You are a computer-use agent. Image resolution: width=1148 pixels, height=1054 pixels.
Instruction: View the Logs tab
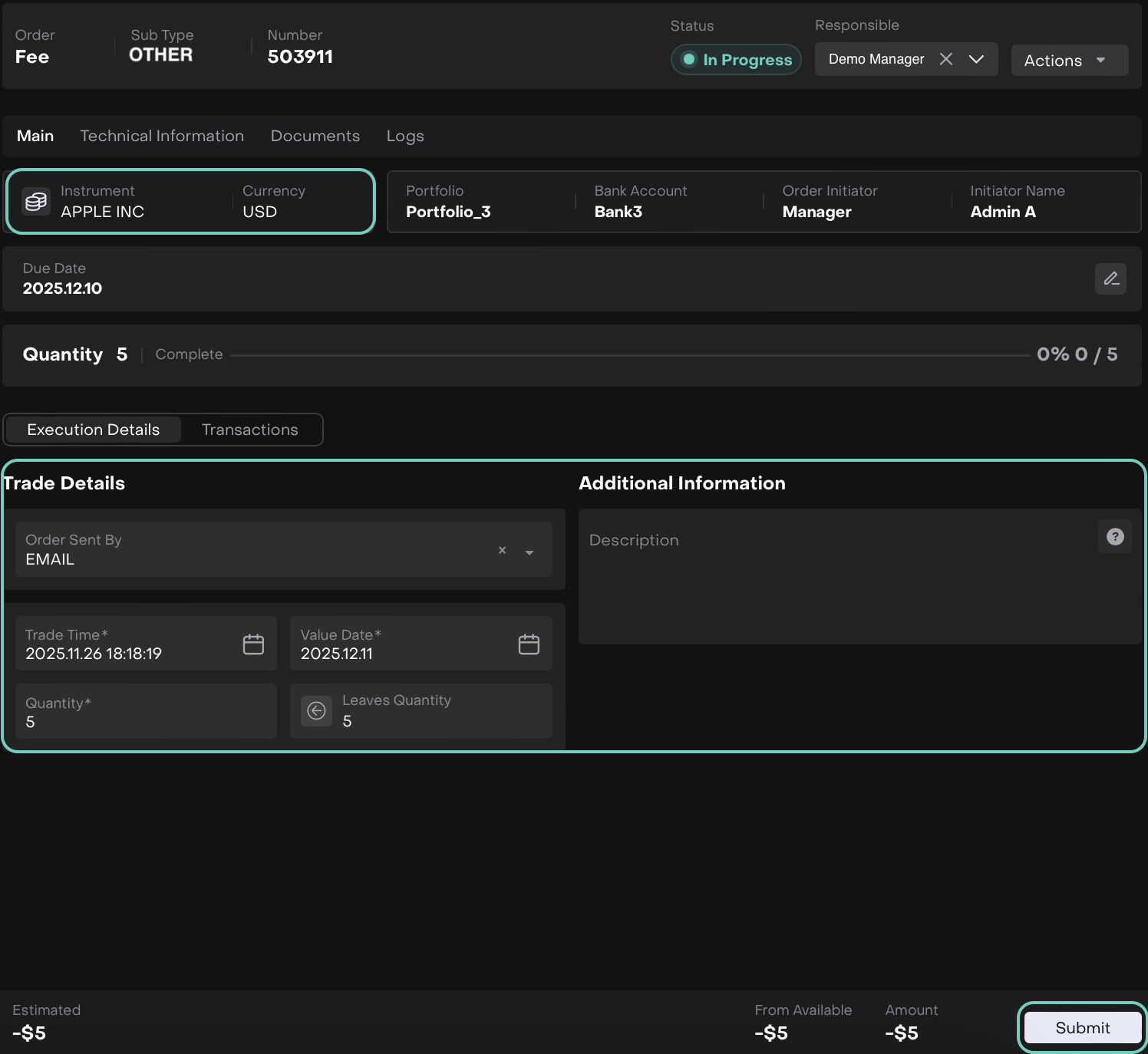(x=404, y=136)
